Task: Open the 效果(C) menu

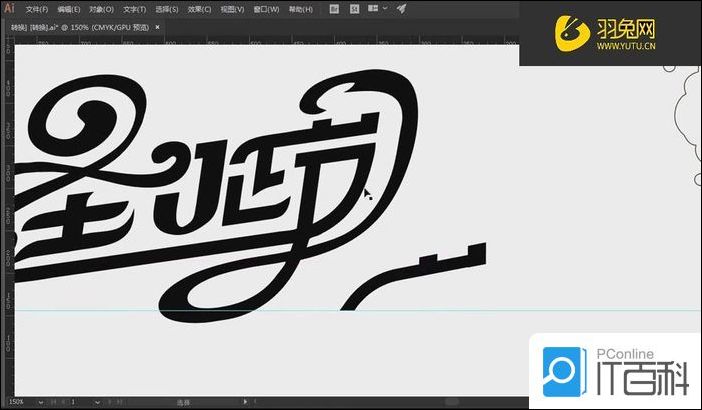Action: click(x=199, y=9)
